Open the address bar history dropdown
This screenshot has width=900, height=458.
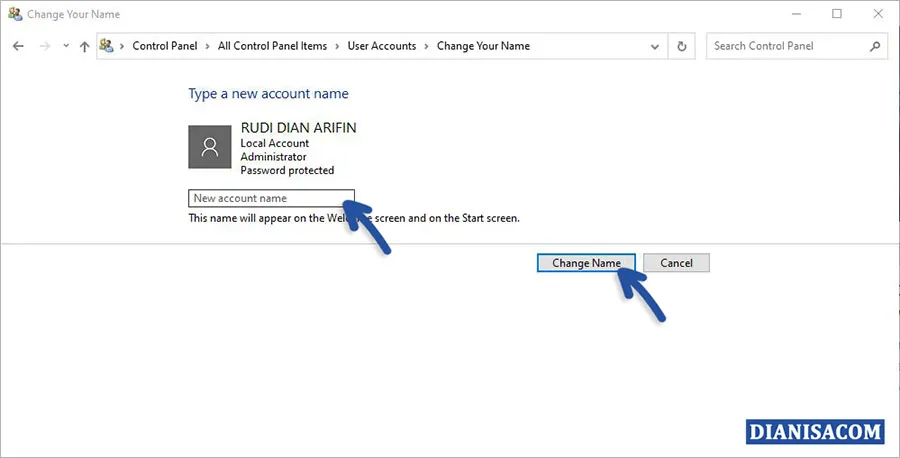[x=654, y=46]
